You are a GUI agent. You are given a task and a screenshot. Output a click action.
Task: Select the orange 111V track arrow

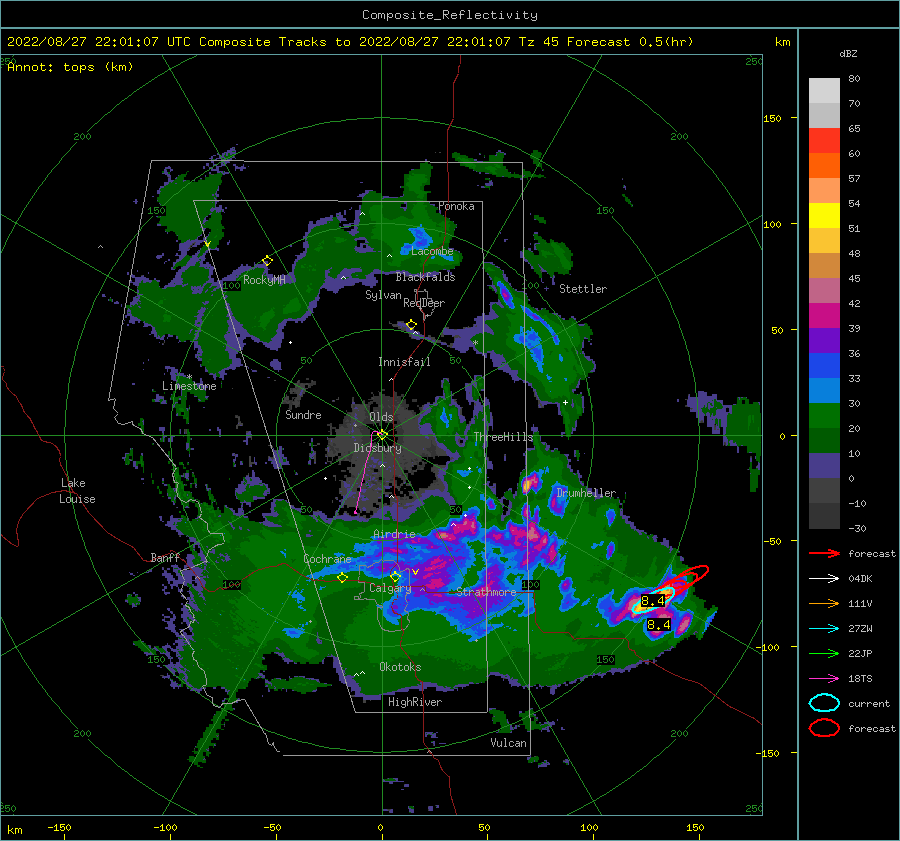point(824,603)
